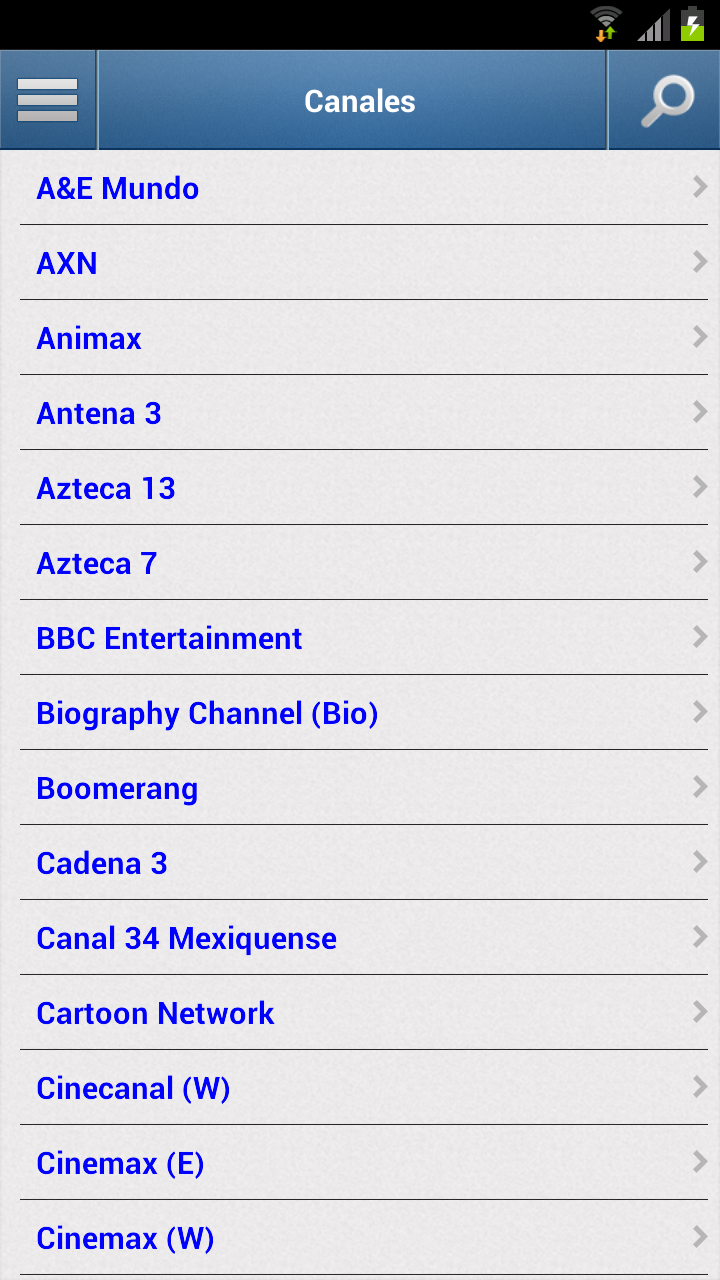
Task: Open Biography Channel (Bio) listing
Action: [x=207, y=713]
